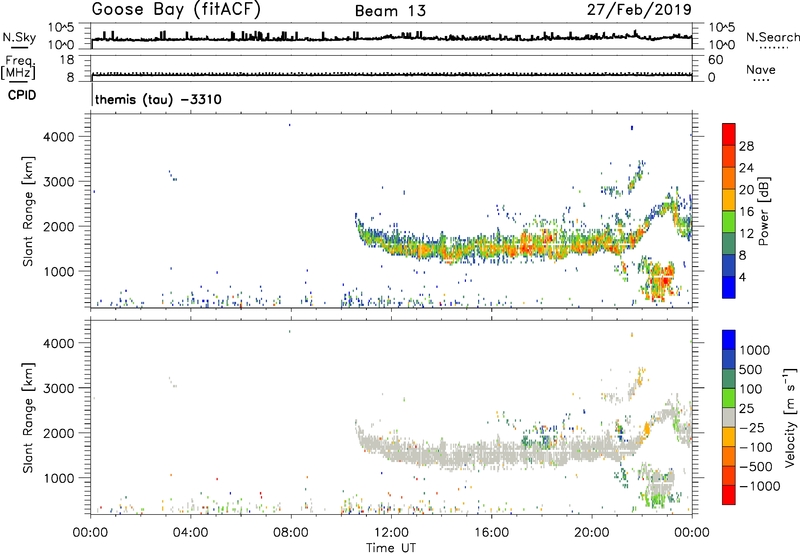Click the '500' tick on Velocity colorbar
The width and height of the screenshot is (800, 554).
[751, 369]
